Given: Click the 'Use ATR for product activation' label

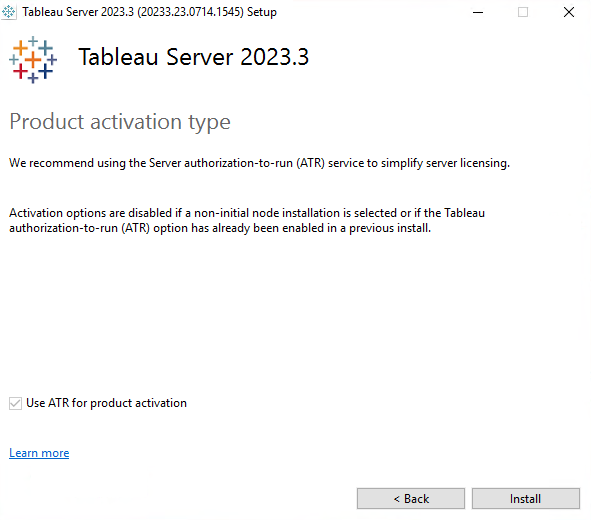Looking at the screenshot, I should coord(106,403).
